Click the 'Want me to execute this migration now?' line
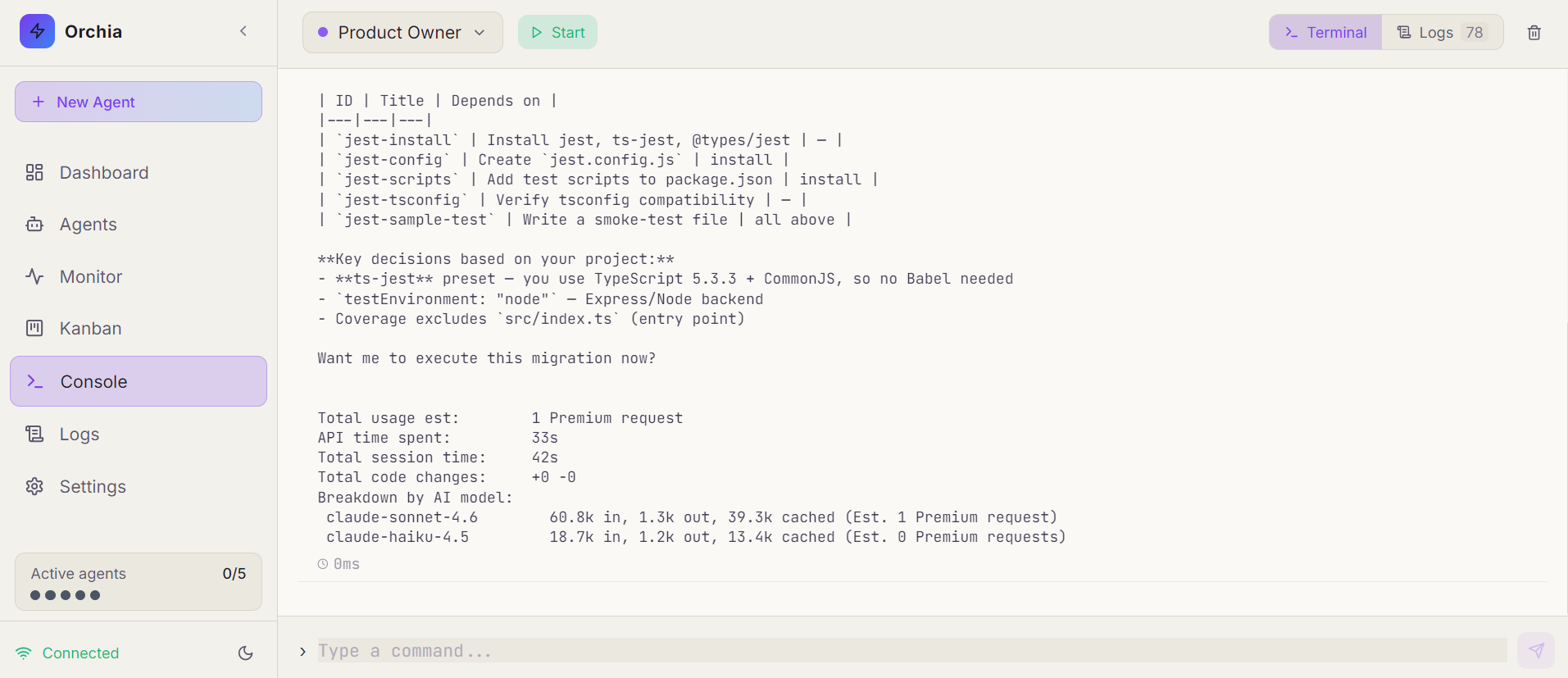Screen dimensions: 1568x678 point(487,358)
